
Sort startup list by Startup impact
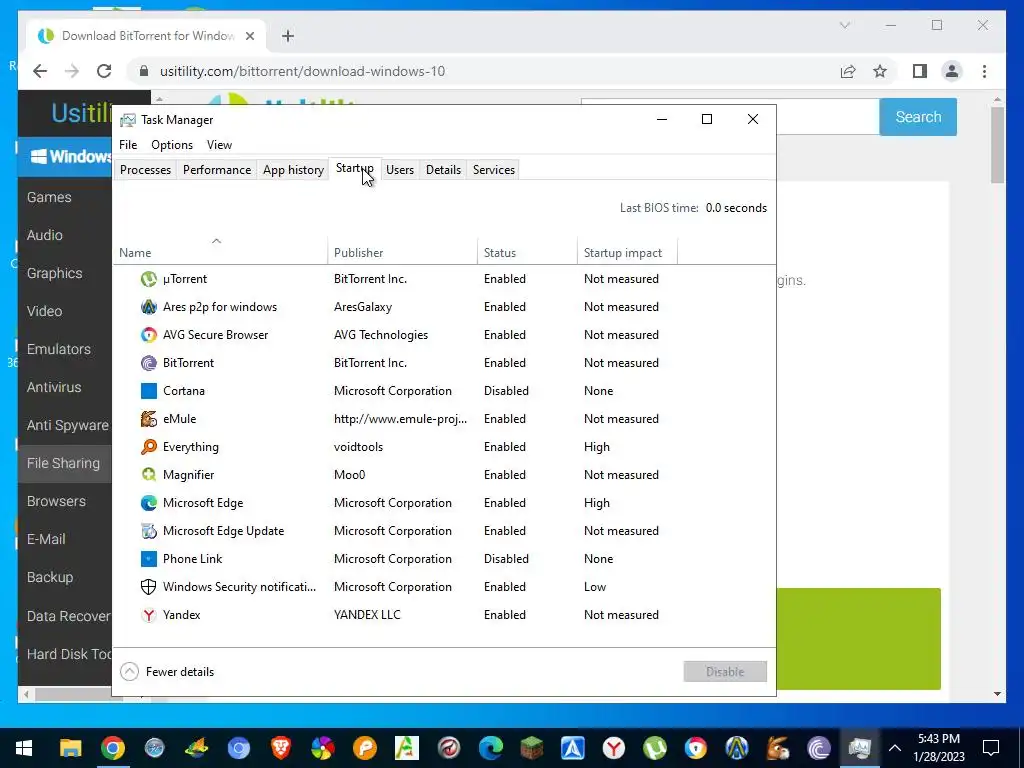click(627, 252)
